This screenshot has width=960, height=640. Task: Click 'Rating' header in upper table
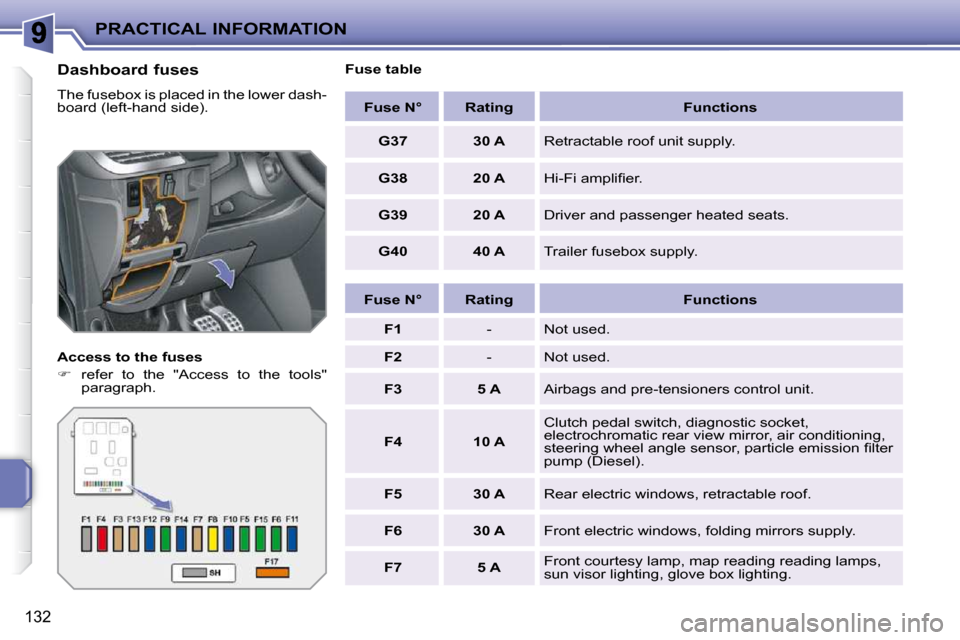click(x=489, y=107)
